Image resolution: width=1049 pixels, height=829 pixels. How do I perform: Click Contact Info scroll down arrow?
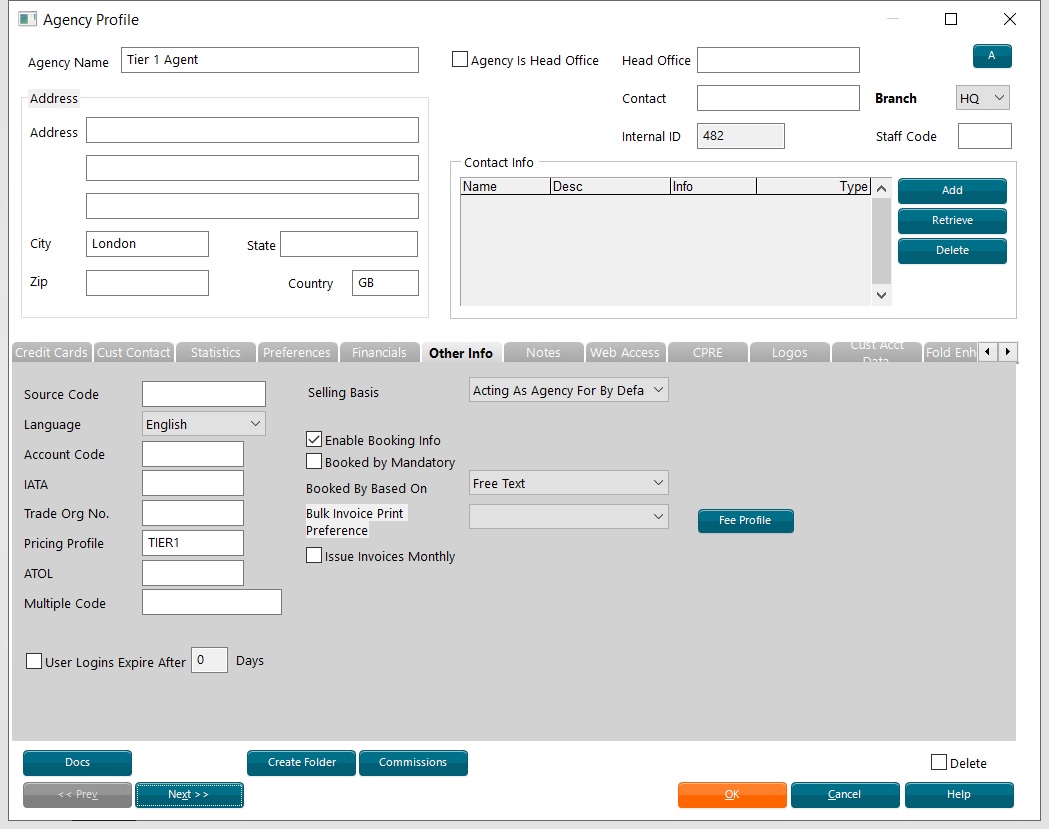click(881, 295)
